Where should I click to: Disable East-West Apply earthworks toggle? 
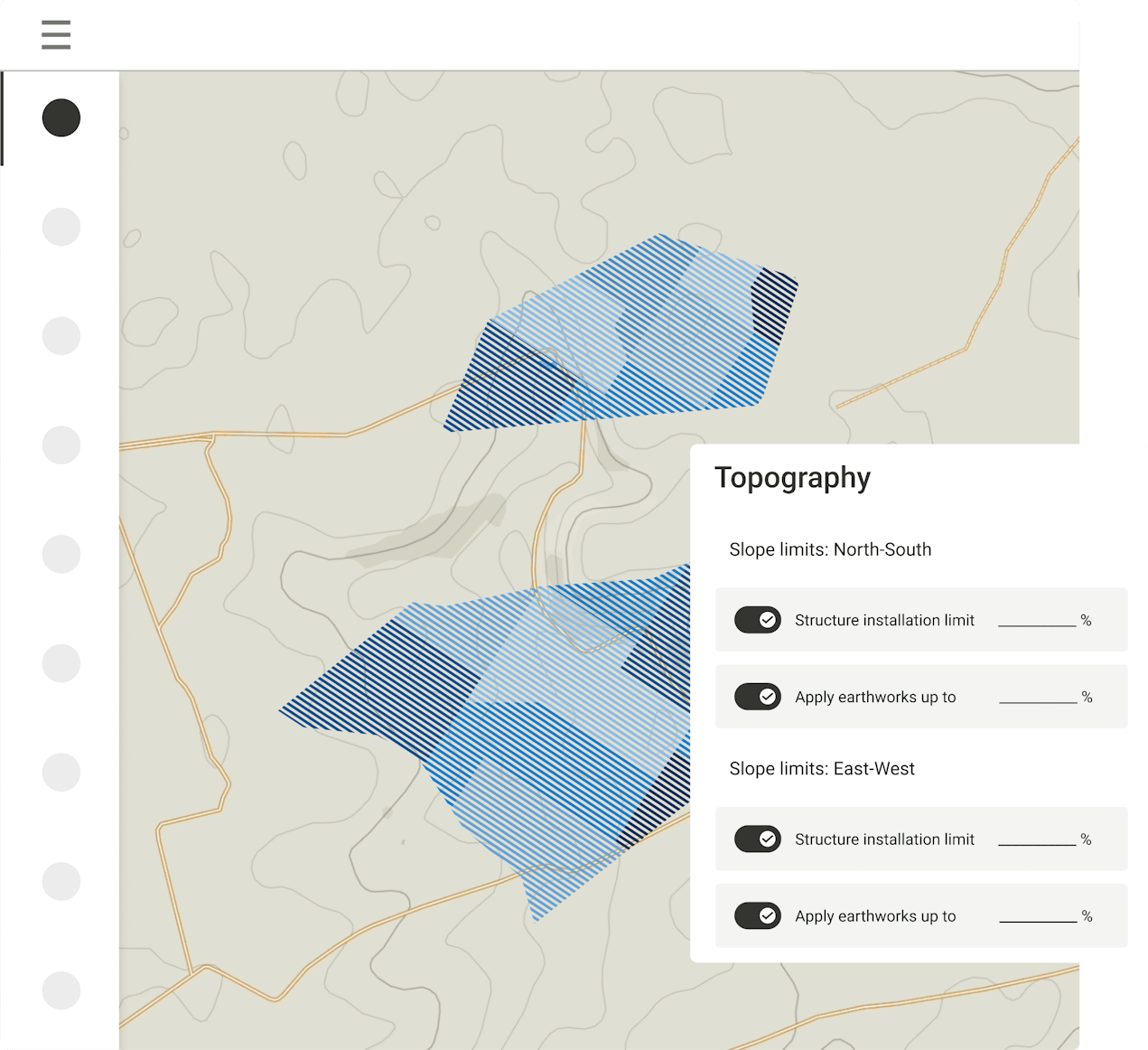[757, 916]
